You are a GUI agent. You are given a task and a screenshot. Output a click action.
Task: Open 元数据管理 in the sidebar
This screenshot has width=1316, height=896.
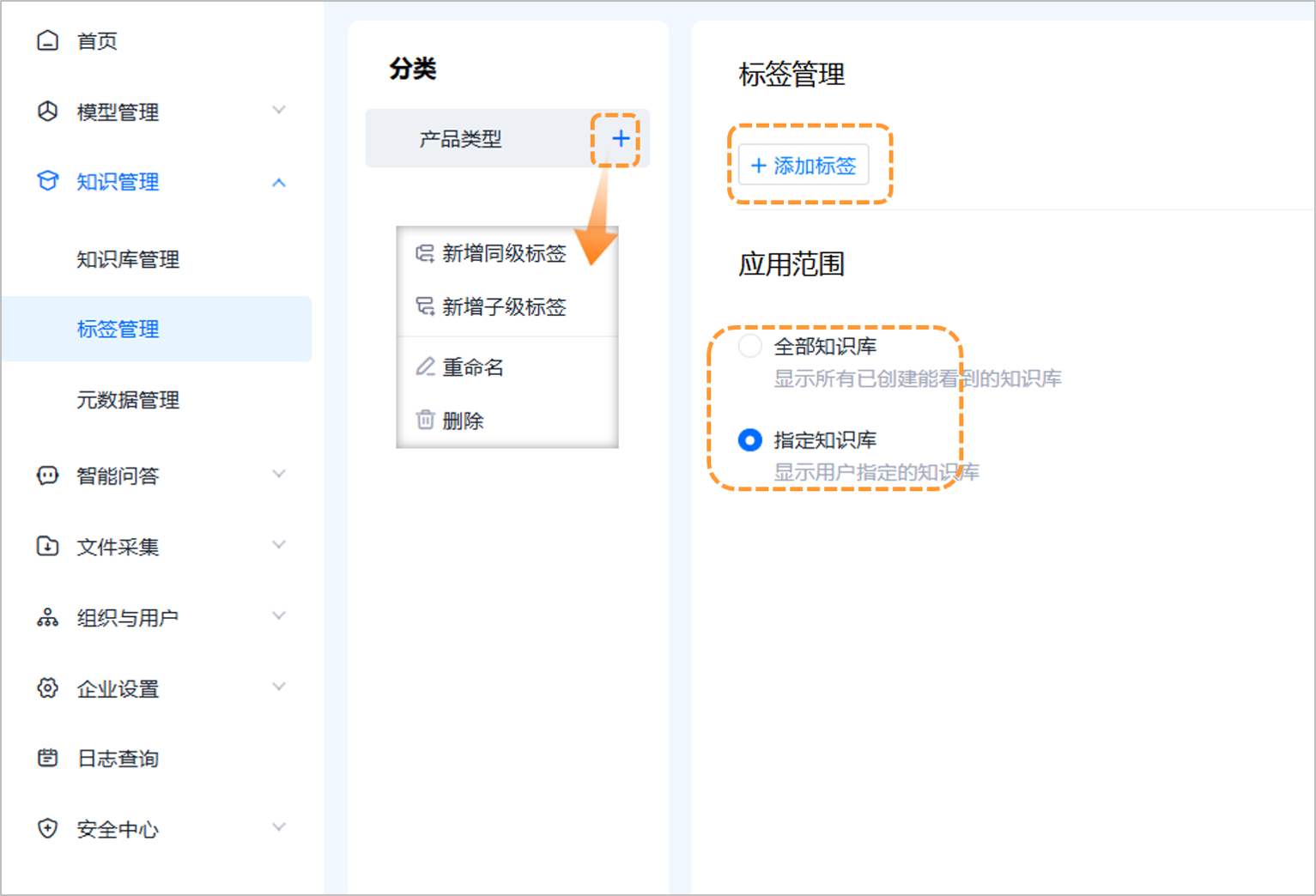(126, 400)
